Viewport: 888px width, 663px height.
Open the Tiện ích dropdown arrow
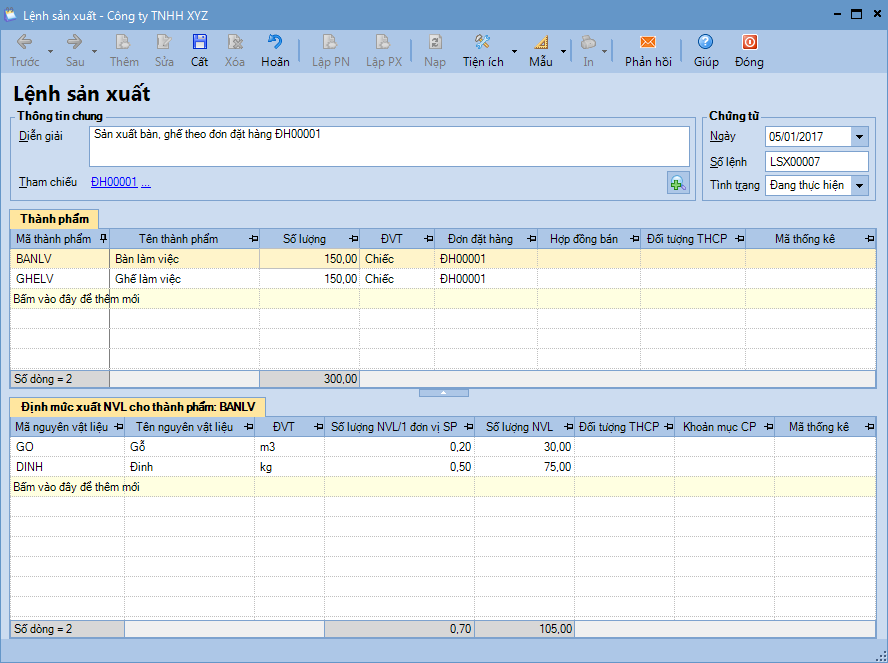click(x=514, y=50)
